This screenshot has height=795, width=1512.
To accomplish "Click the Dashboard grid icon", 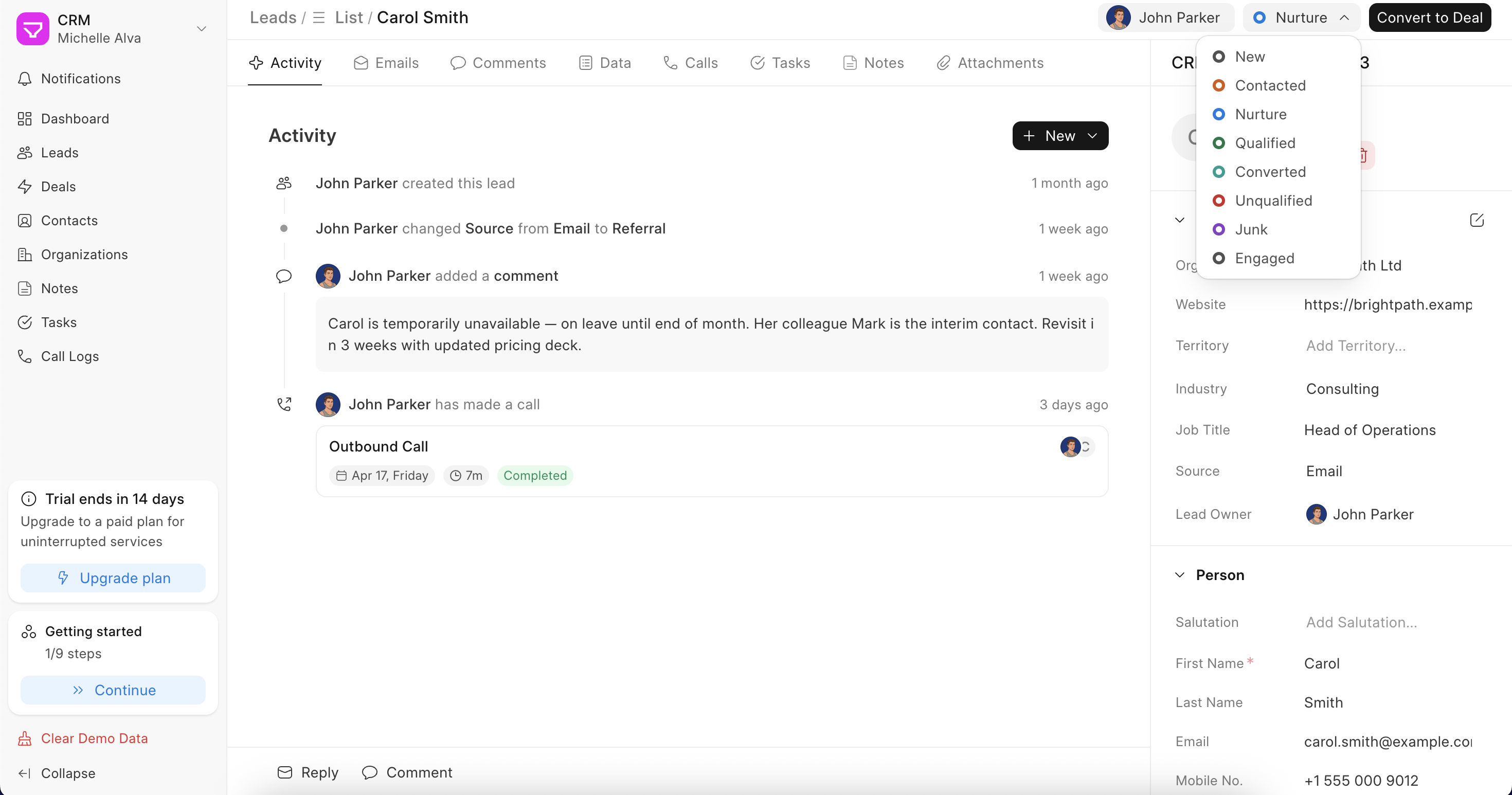I will (25, 118).
